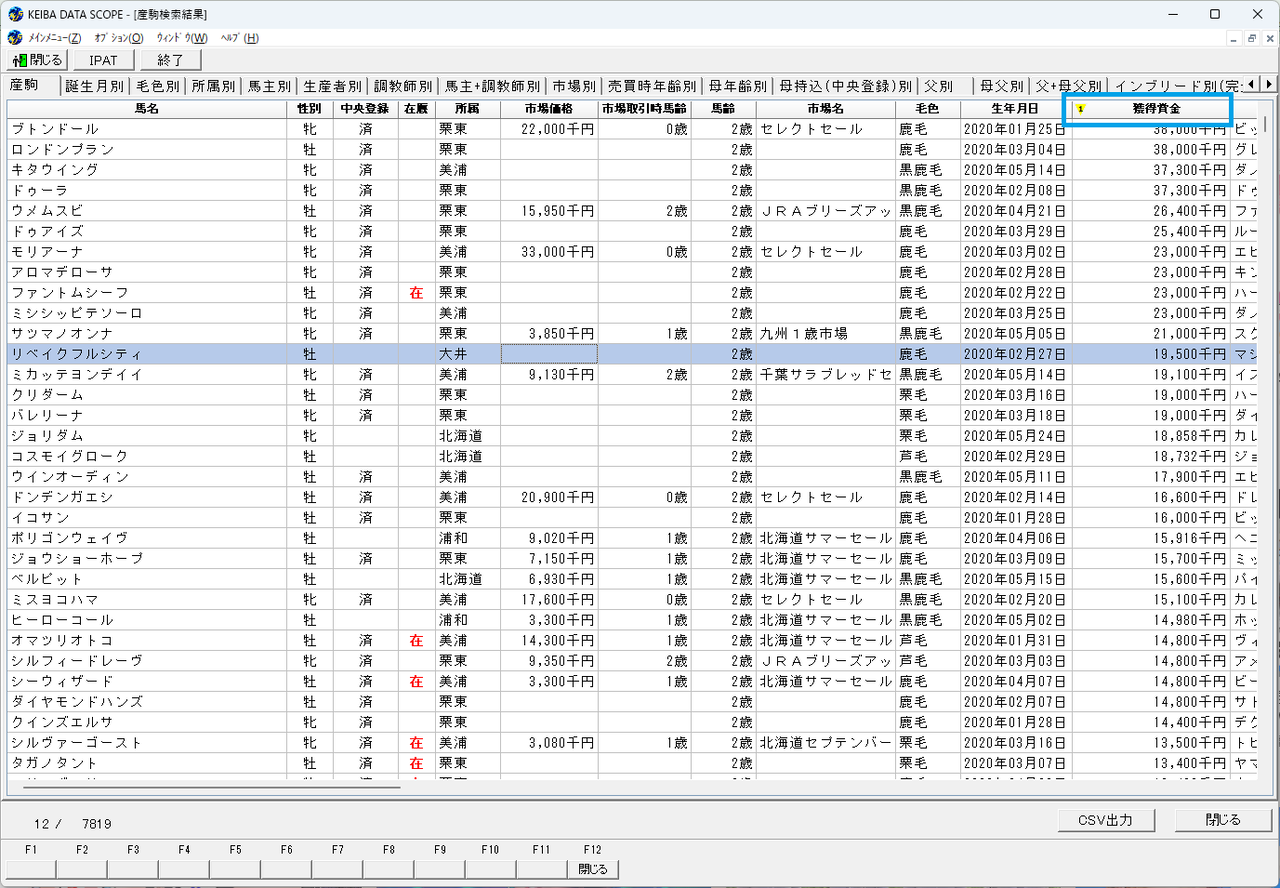
Task: Sort by the 市場取引時馬齢 column header
Action: coord(645,108)
